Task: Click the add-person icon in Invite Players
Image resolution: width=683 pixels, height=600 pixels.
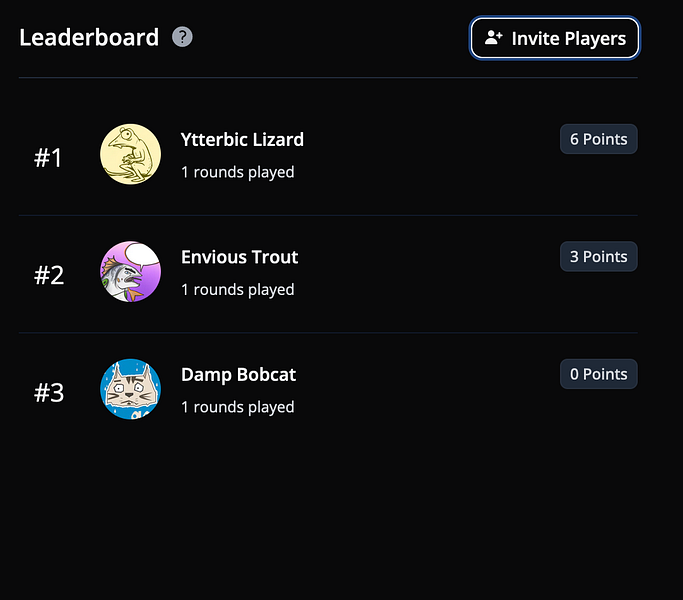Action: 494,37
